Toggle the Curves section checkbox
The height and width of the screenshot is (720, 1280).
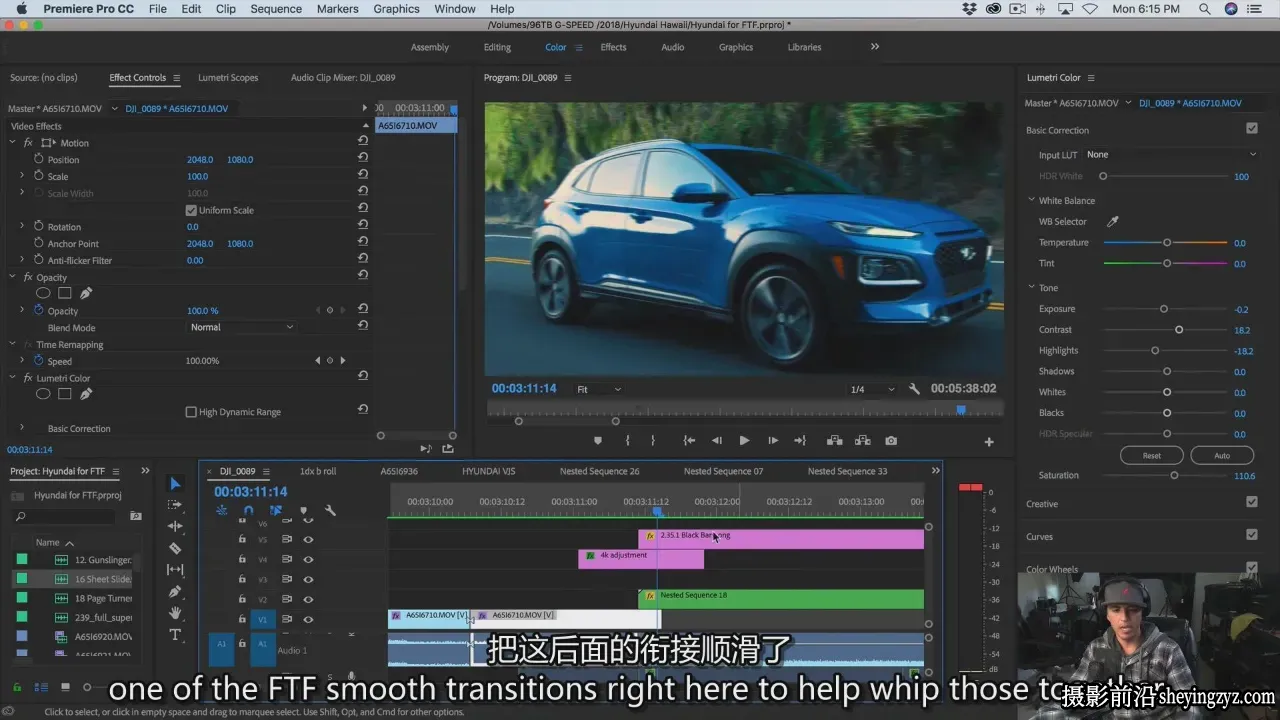pos(1251,535)
